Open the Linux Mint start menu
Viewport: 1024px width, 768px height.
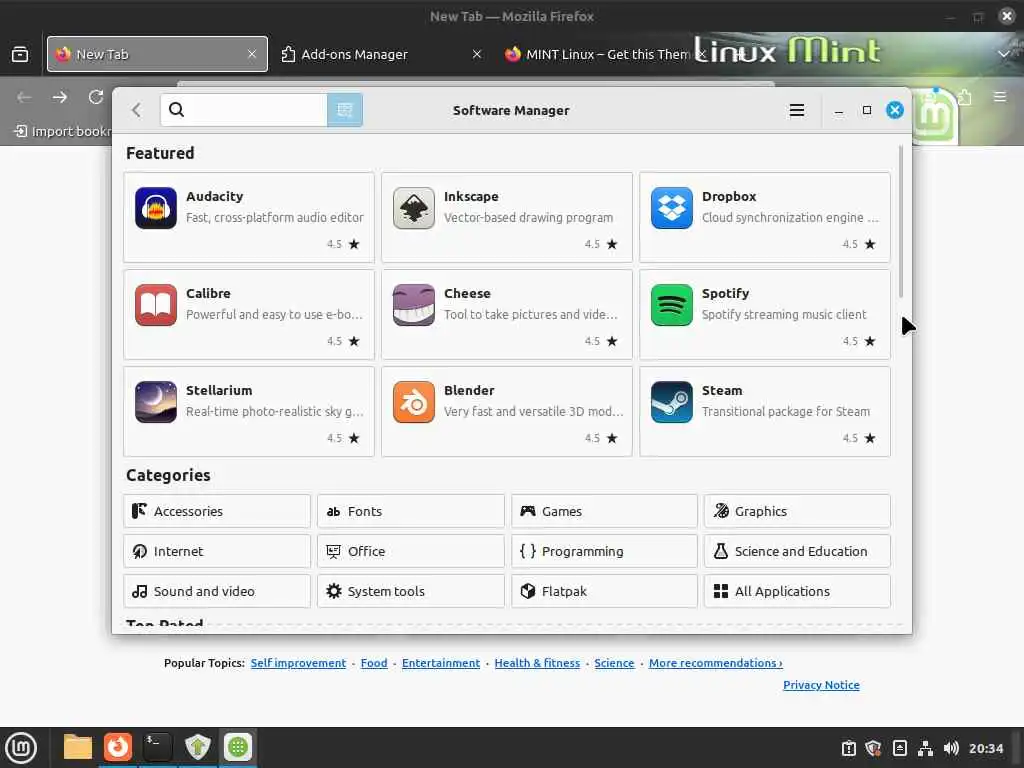pyautogui.click(x=21, y=747)
